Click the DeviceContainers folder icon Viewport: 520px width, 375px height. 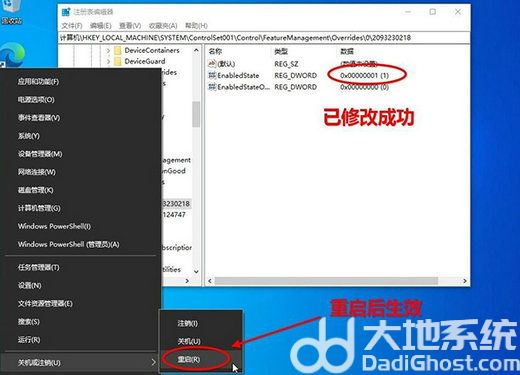click(x=118, y=51)
